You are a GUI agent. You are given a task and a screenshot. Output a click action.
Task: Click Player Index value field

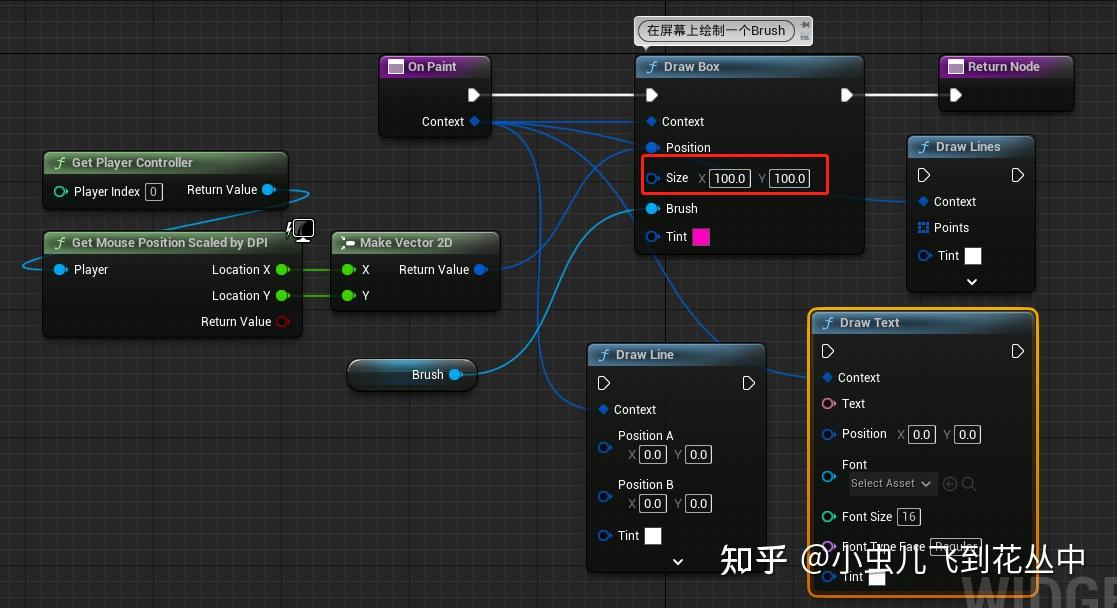pos(154,192)
